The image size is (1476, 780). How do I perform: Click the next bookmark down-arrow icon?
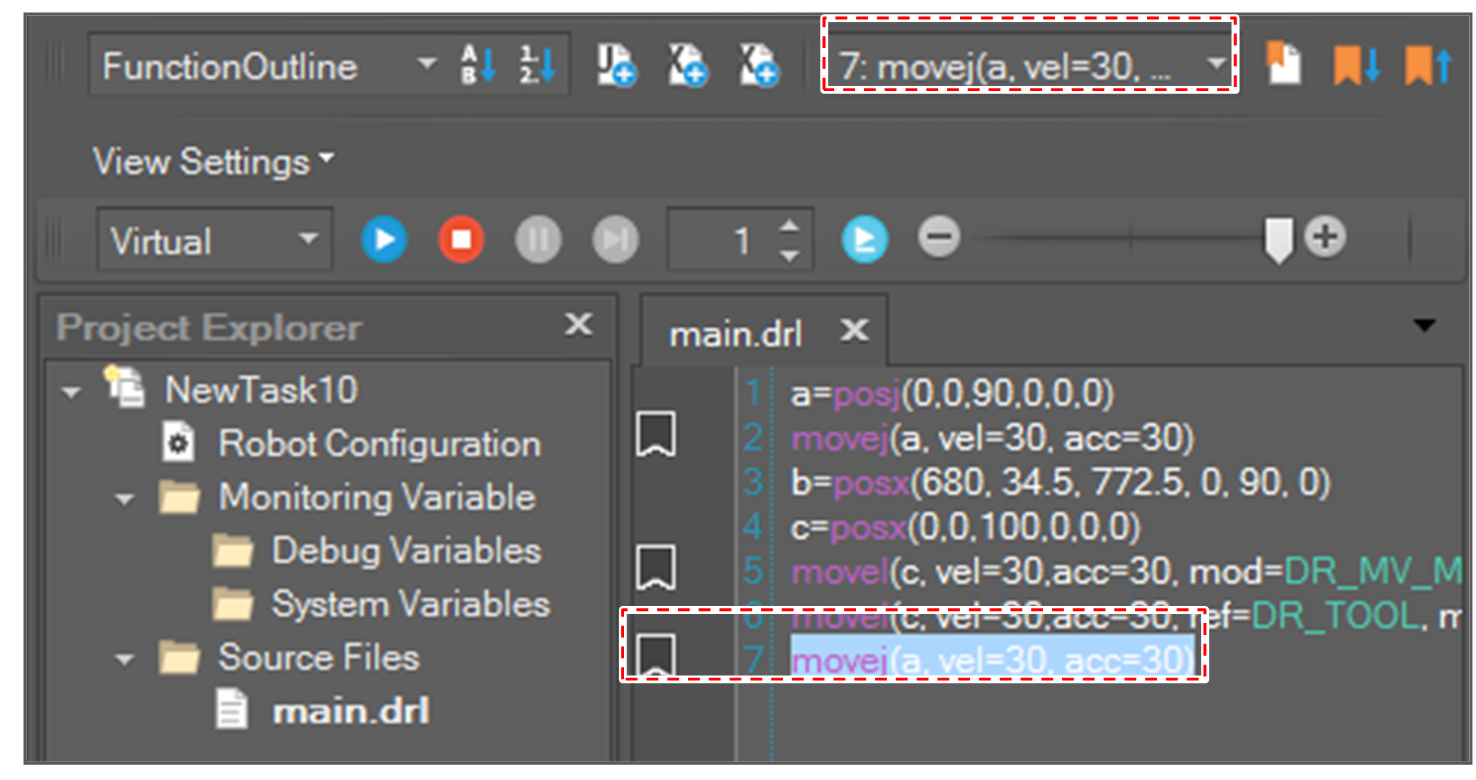click(1356, 66)
